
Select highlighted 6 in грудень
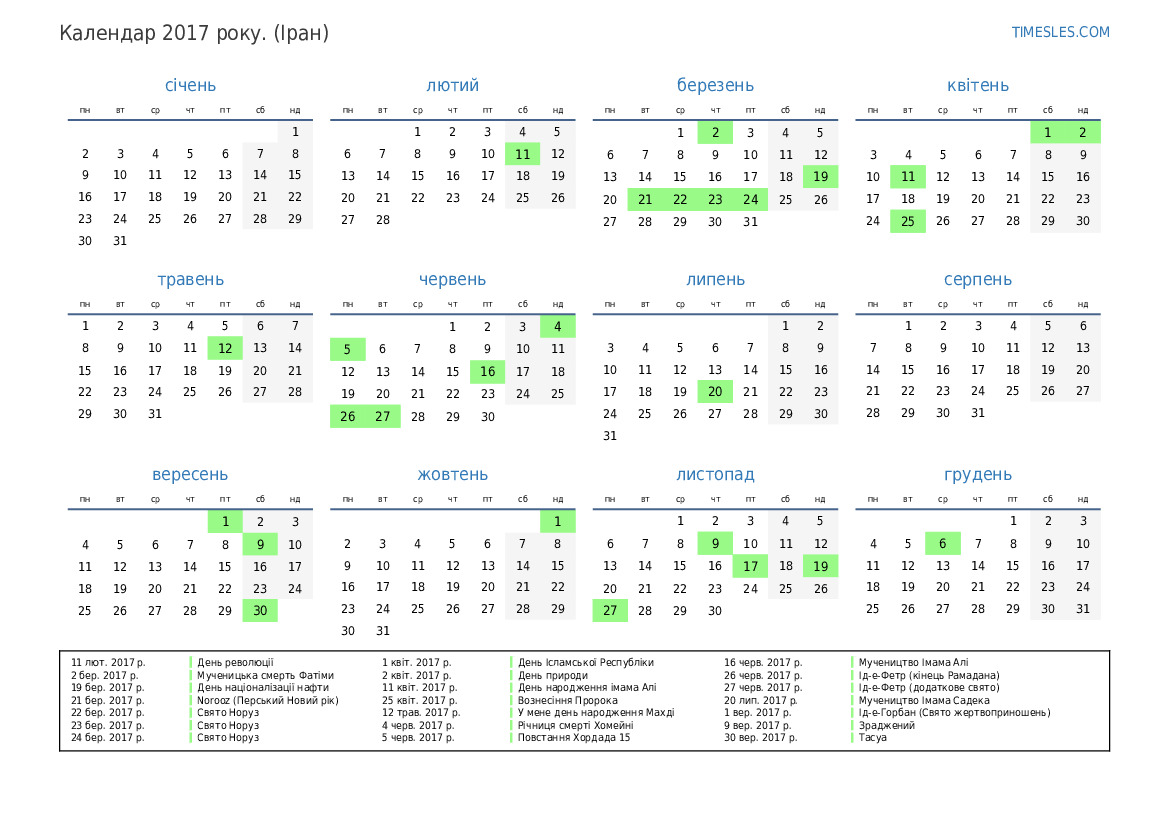(943, 544)
